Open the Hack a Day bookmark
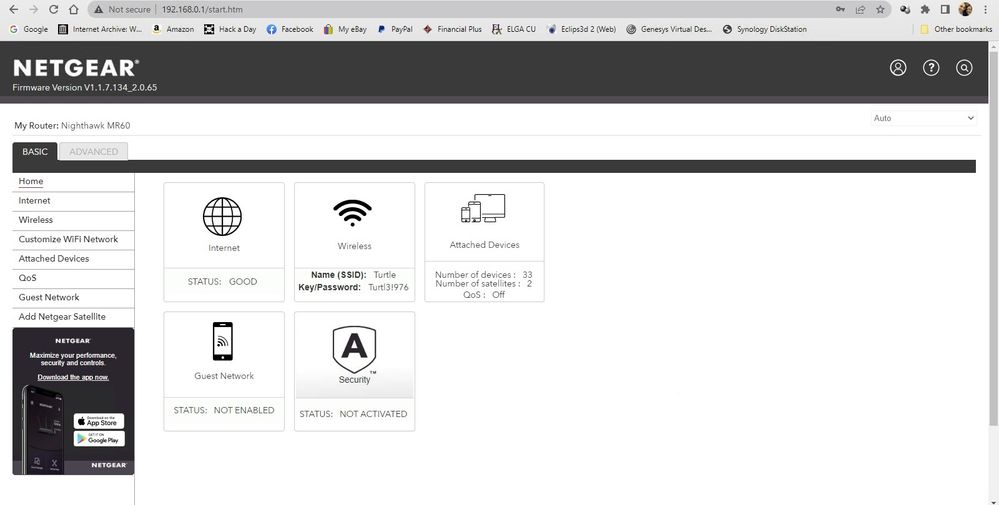 [230, 29]
